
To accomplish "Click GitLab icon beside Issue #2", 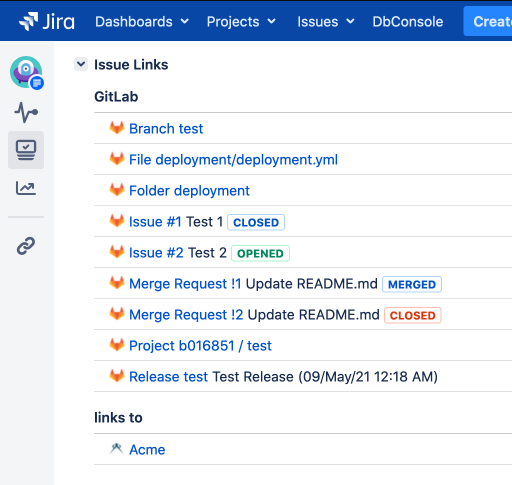I will coord(117,252).
